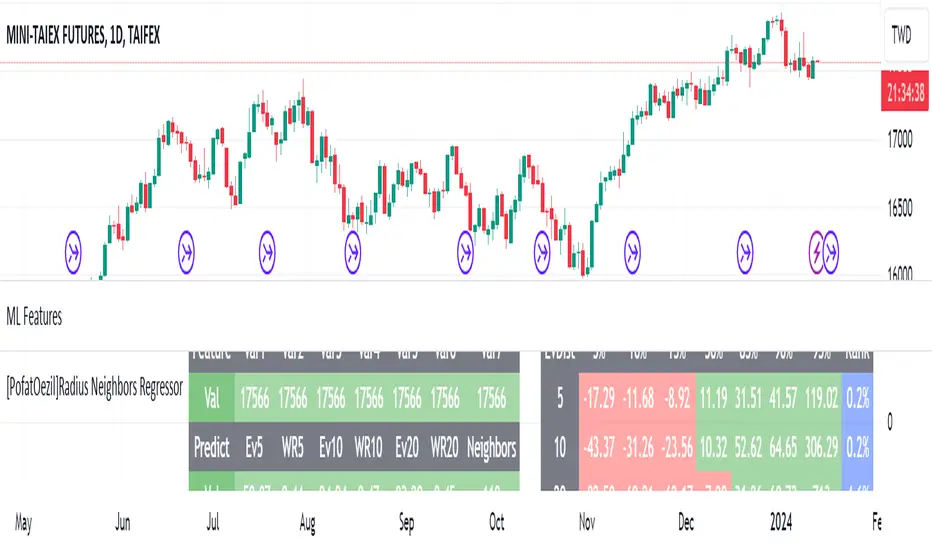This screenshot has height=550, width=932.
Task: Click the MINI-TAIEX FUTURES symbol title
Action: [86, 35]
